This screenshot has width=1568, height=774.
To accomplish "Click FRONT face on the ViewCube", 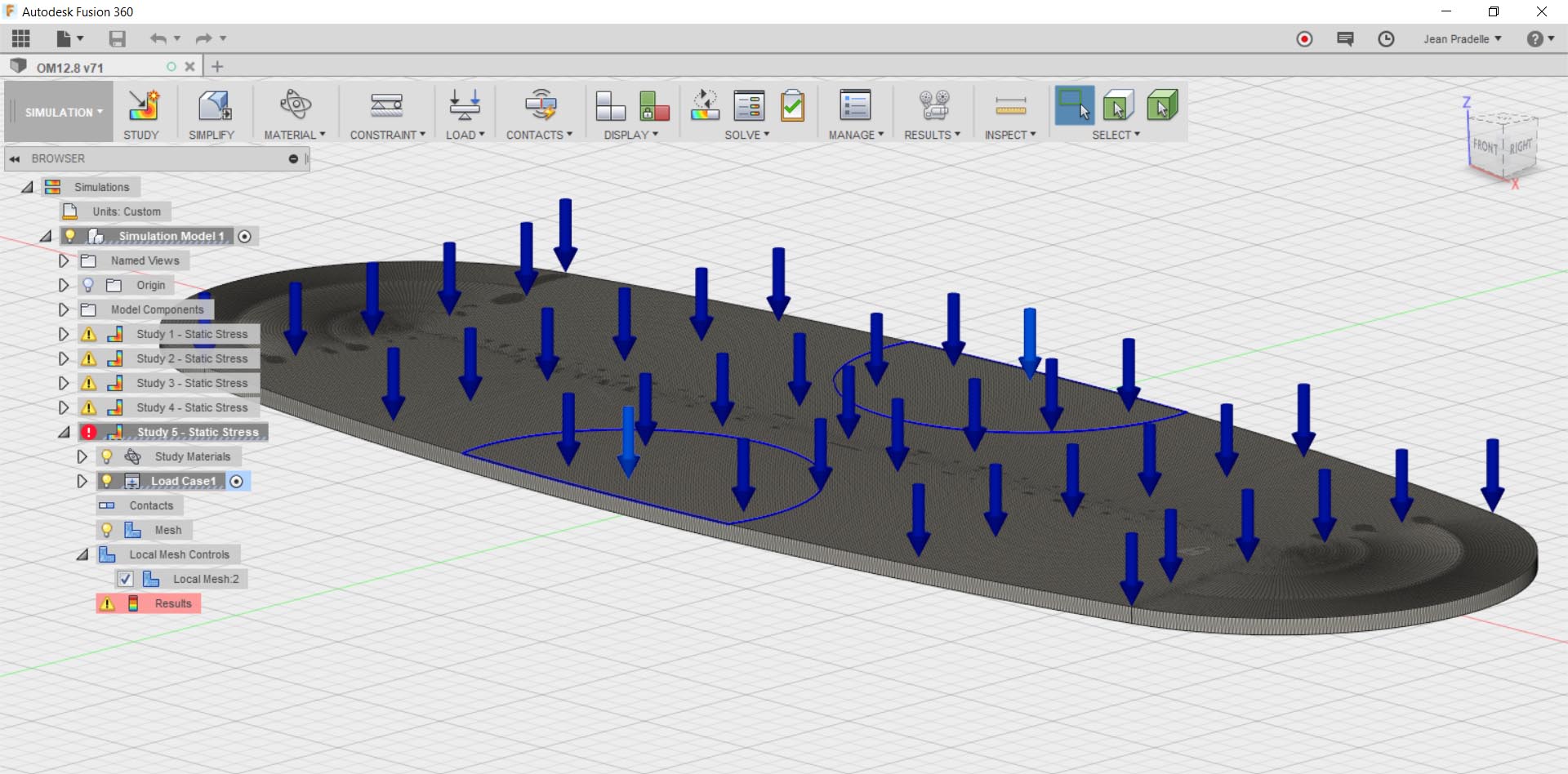I will pos(1483,147).
